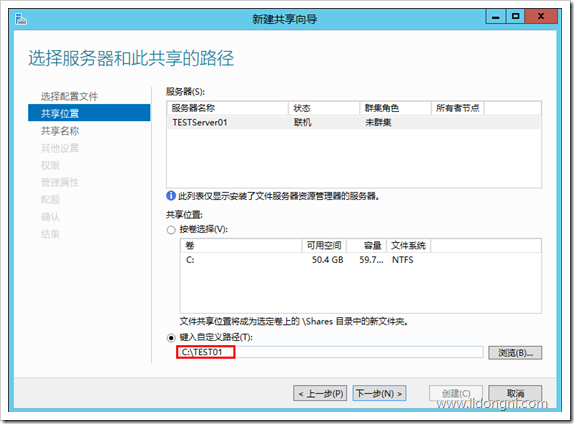
Task: Go back with the < 上一步(P) button
Action: click(320, 394)
